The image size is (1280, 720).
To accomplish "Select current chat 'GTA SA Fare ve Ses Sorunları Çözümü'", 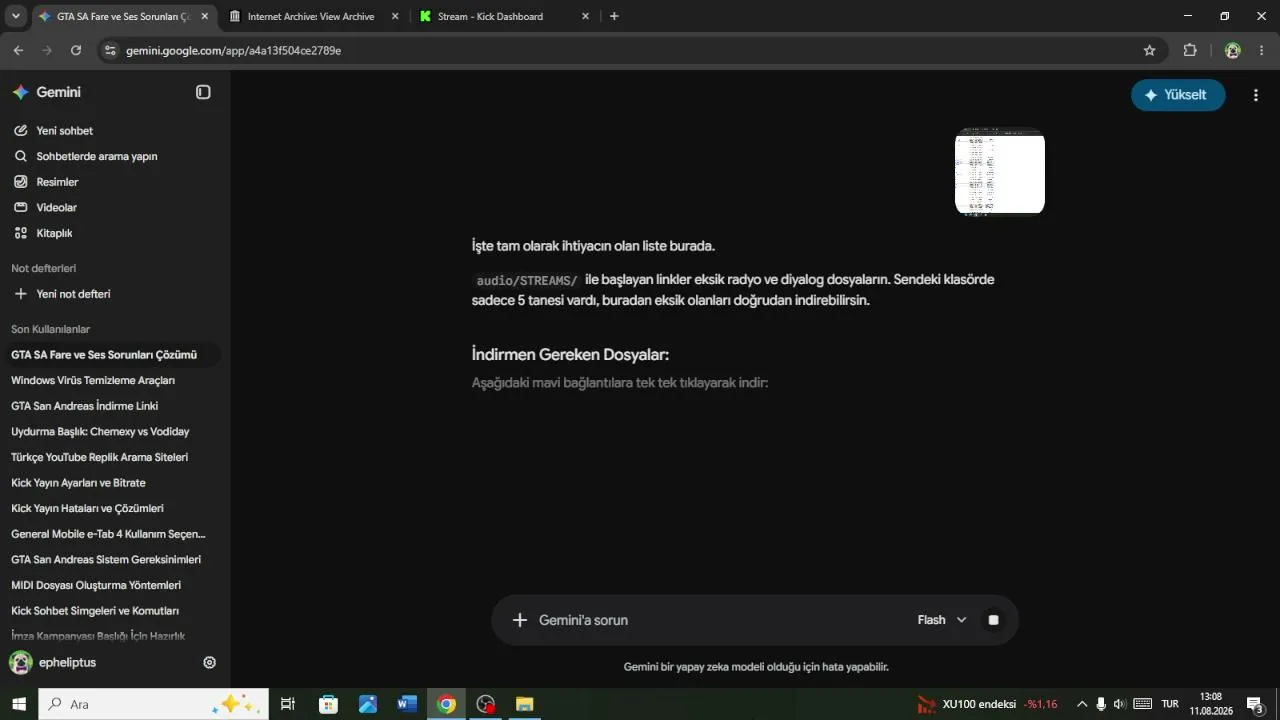I will [x=111, y=355].
